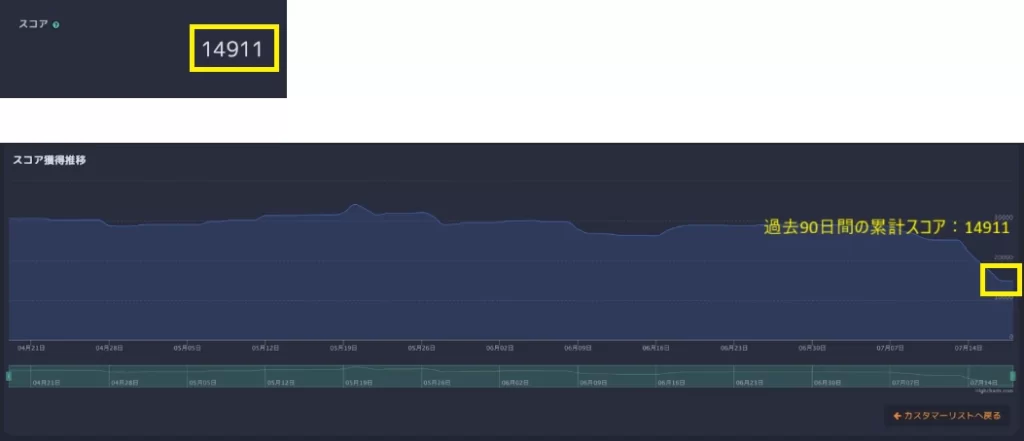The image size is (1024, 441).
Task: Click the navigator's right range handle
Action: tap(1012, 375)
